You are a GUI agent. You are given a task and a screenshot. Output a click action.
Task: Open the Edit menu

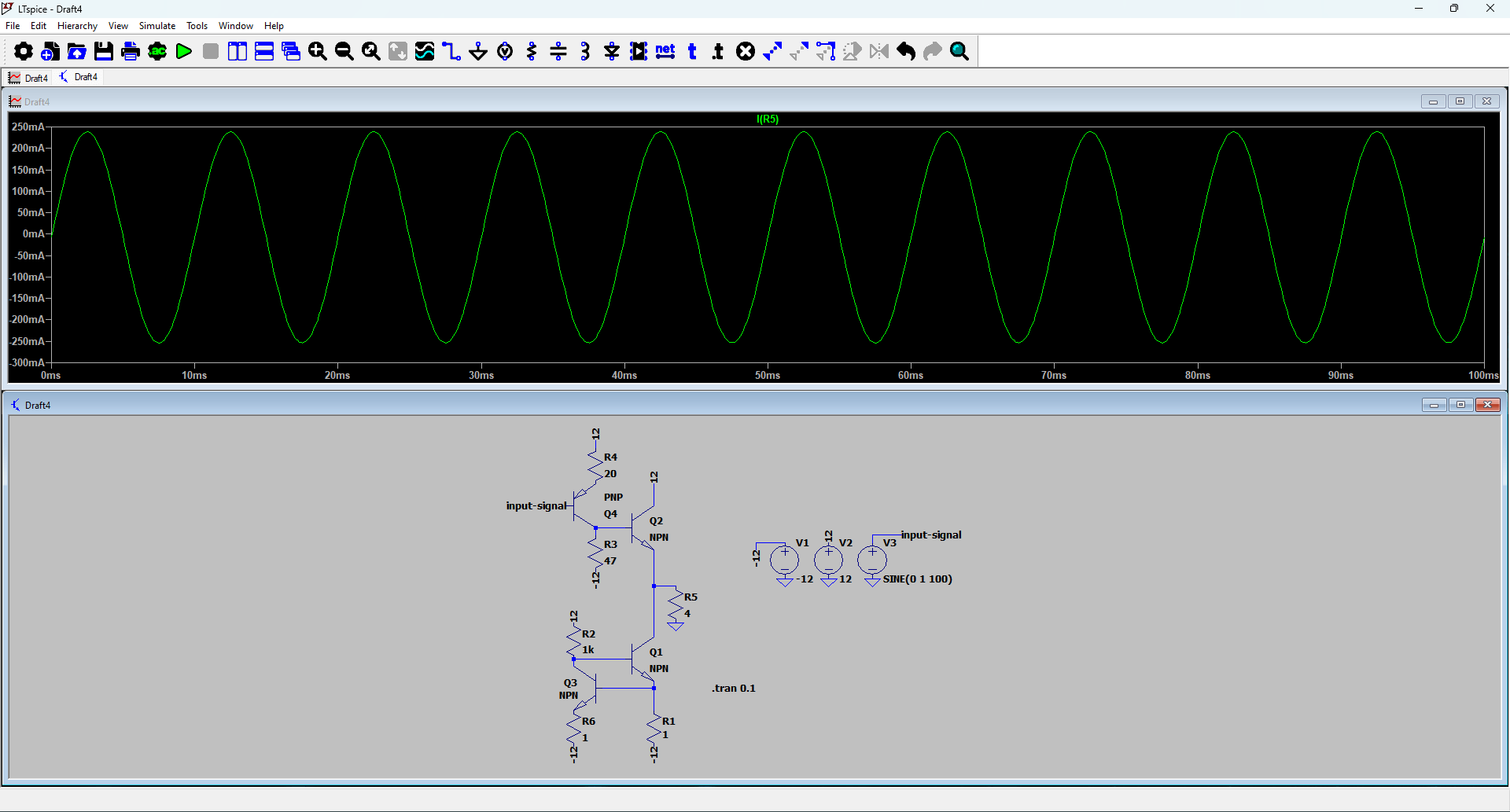[x=39, y=26]
